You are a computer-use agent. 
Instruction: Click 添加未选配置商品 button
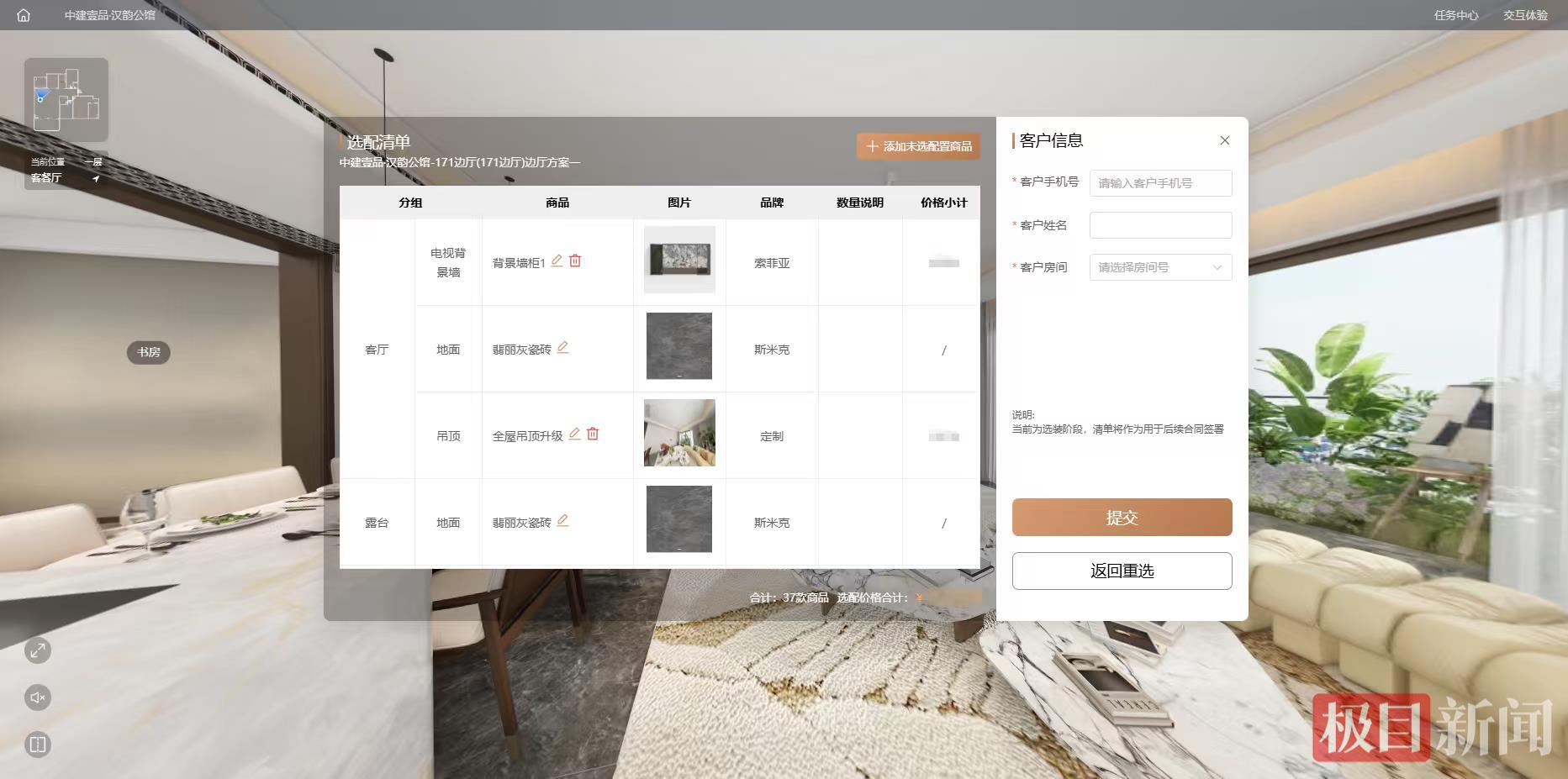(x=919, y=146)
